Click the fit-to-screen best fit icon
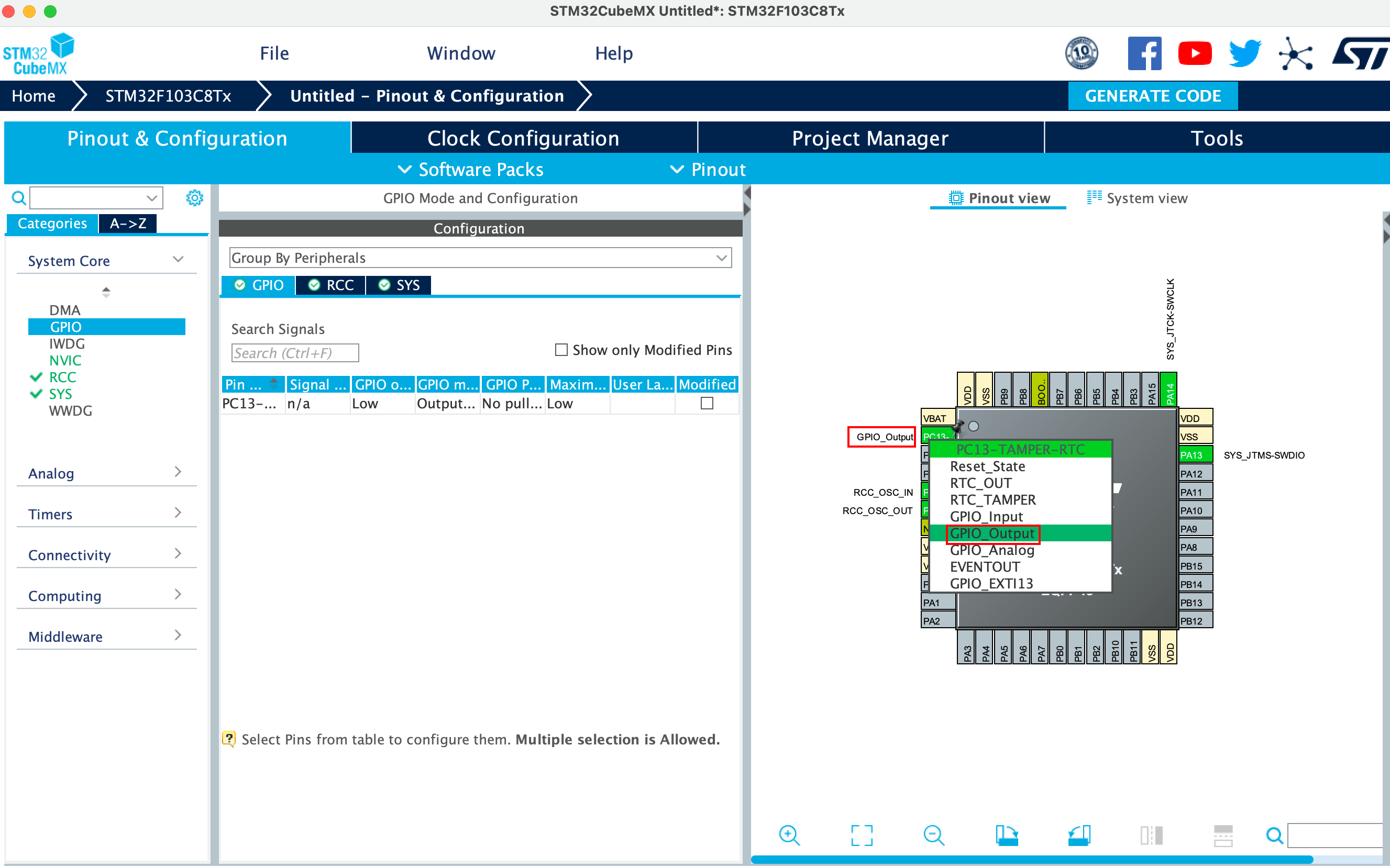Viewport: 1390px width, 868px height. click(861, 834)
